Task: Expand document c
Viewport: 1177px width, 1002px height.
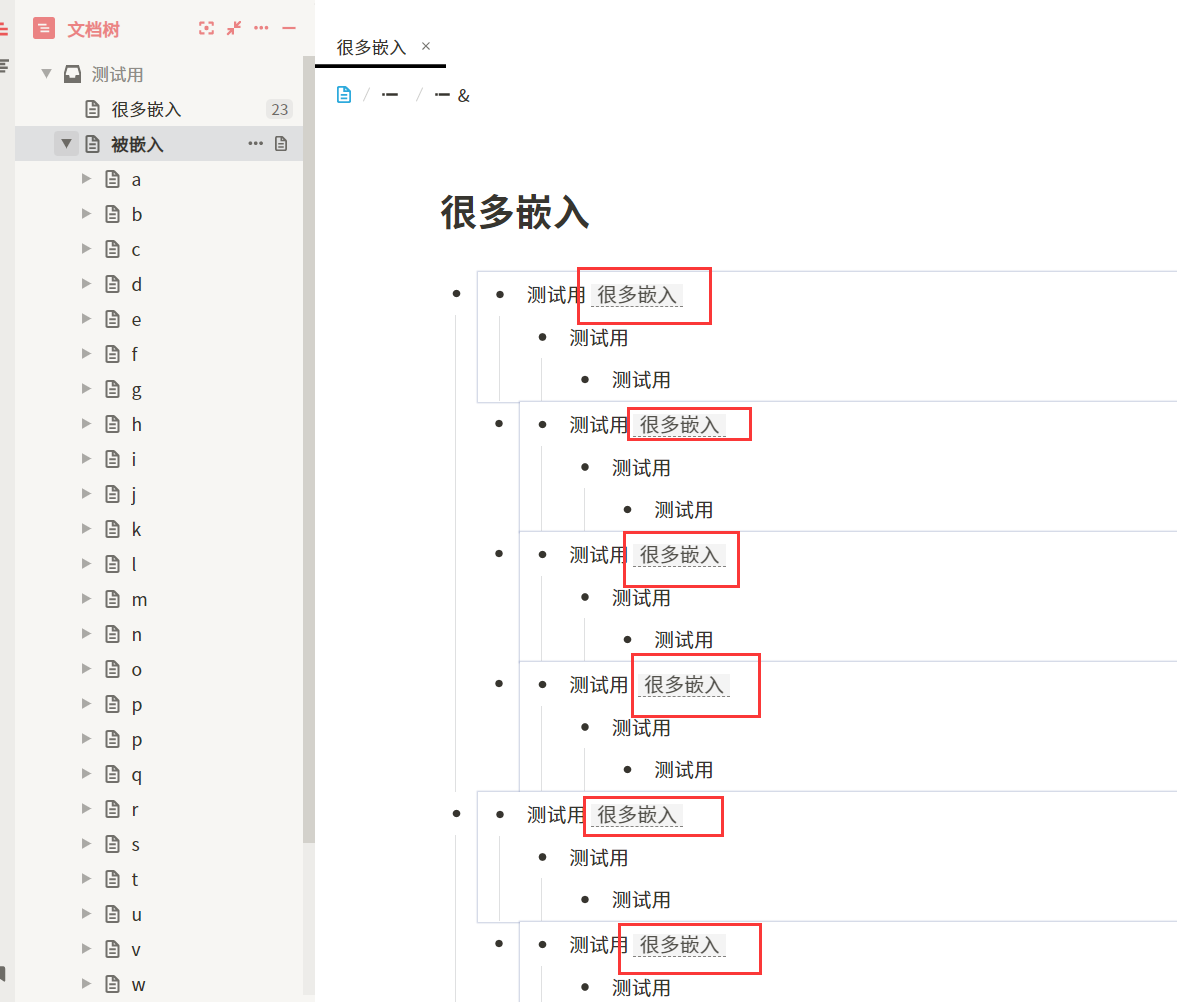Action: 86,248
